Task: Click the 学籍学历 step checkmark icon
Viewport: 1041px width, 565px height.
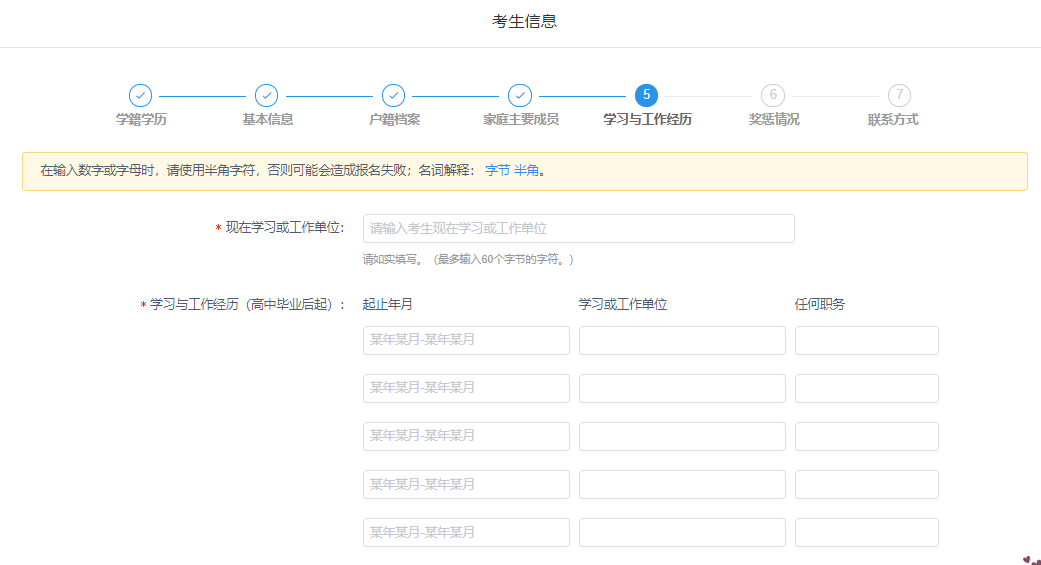Action: point(140,95)
